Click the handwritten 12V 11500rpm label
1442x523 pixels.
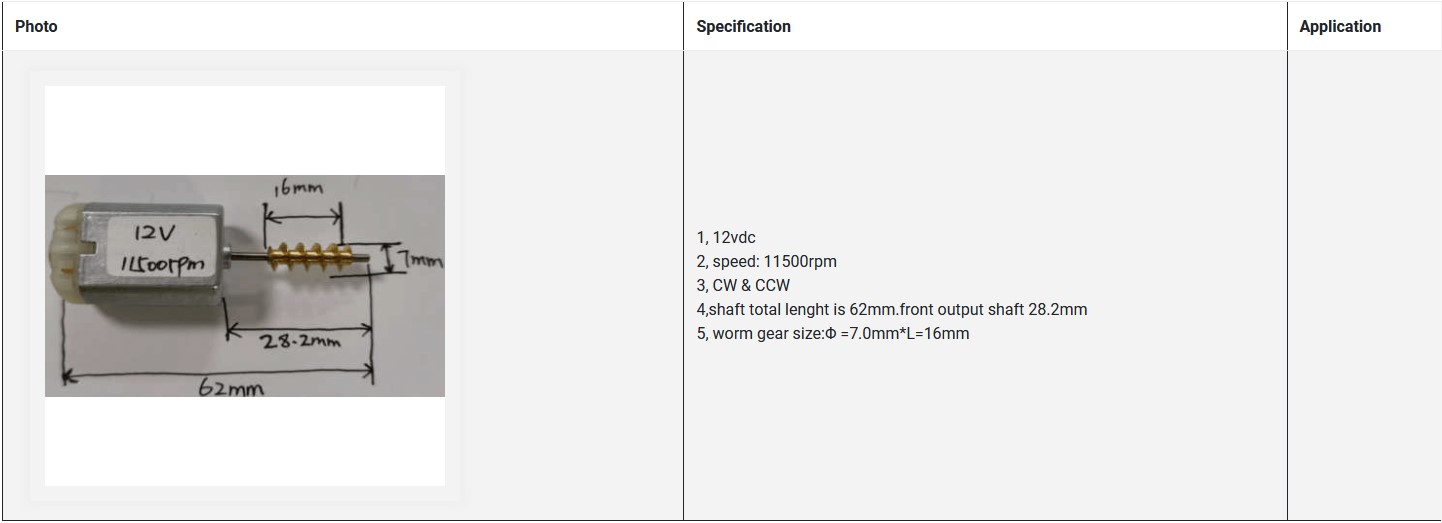pos(160,249)
